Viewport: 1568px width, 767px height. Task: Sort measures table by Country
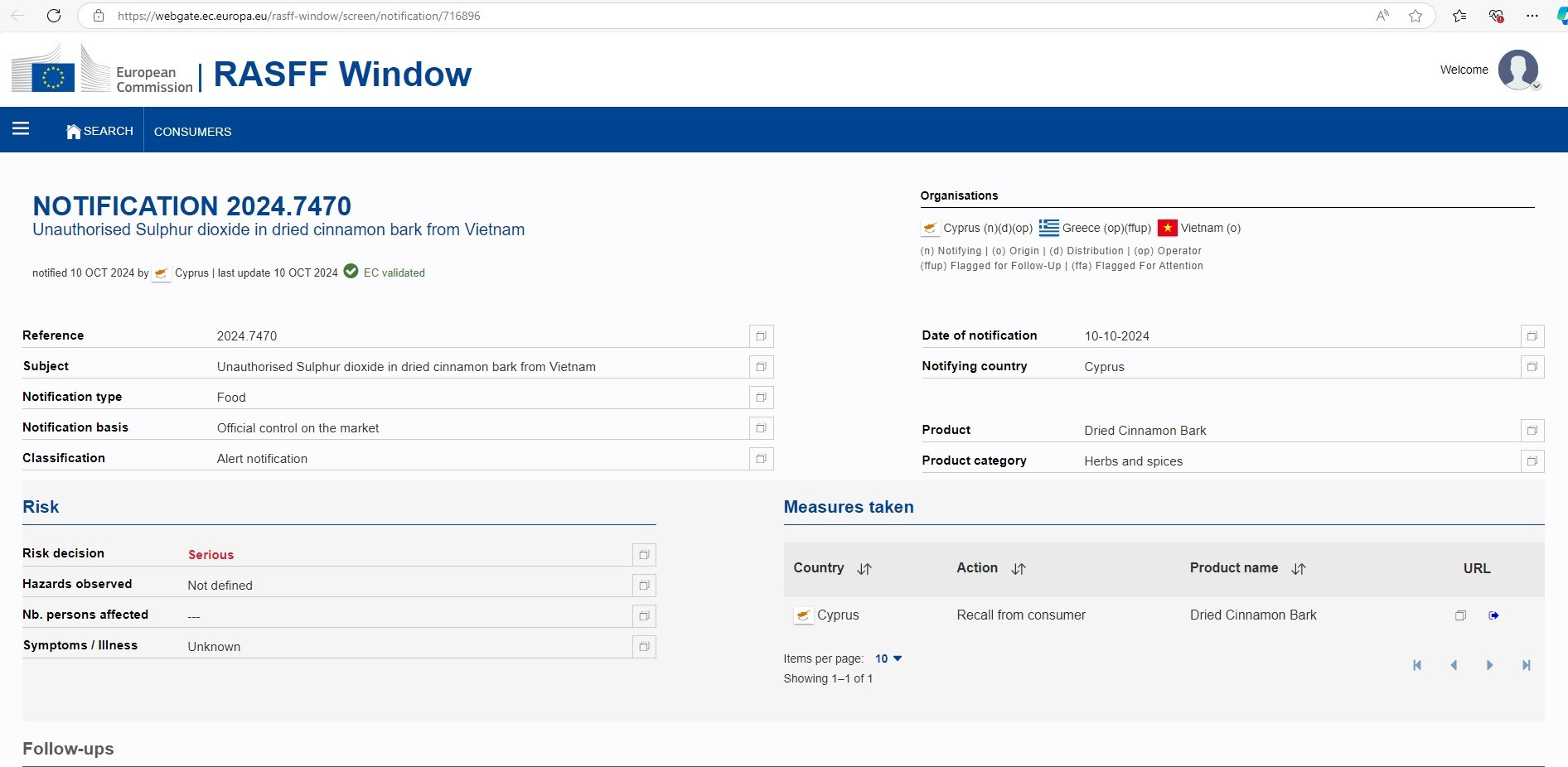[864, 569]
